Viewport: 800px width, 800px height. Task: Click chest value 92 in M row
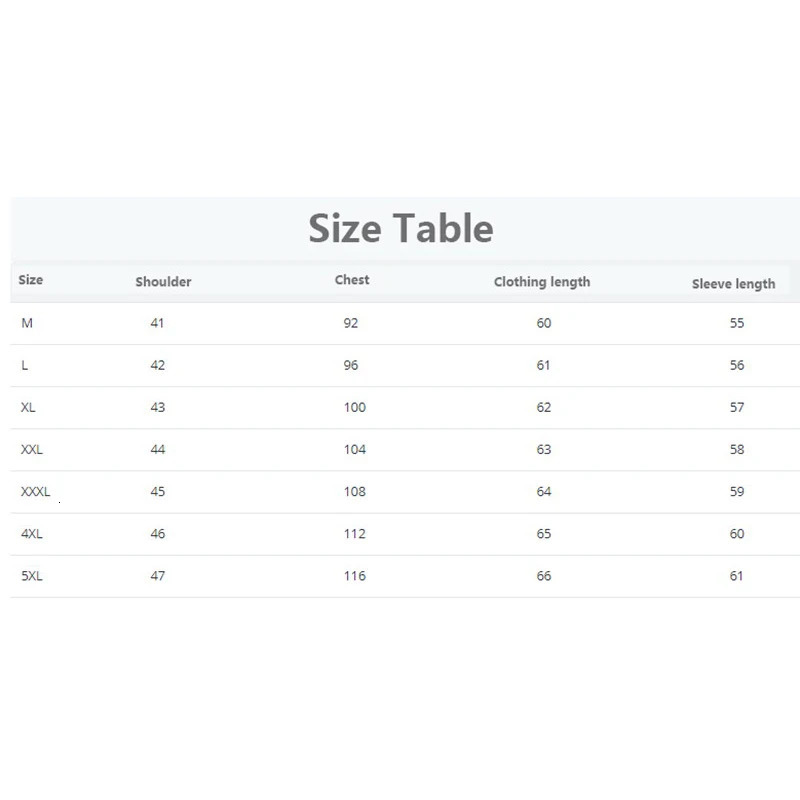coord(350,323)
